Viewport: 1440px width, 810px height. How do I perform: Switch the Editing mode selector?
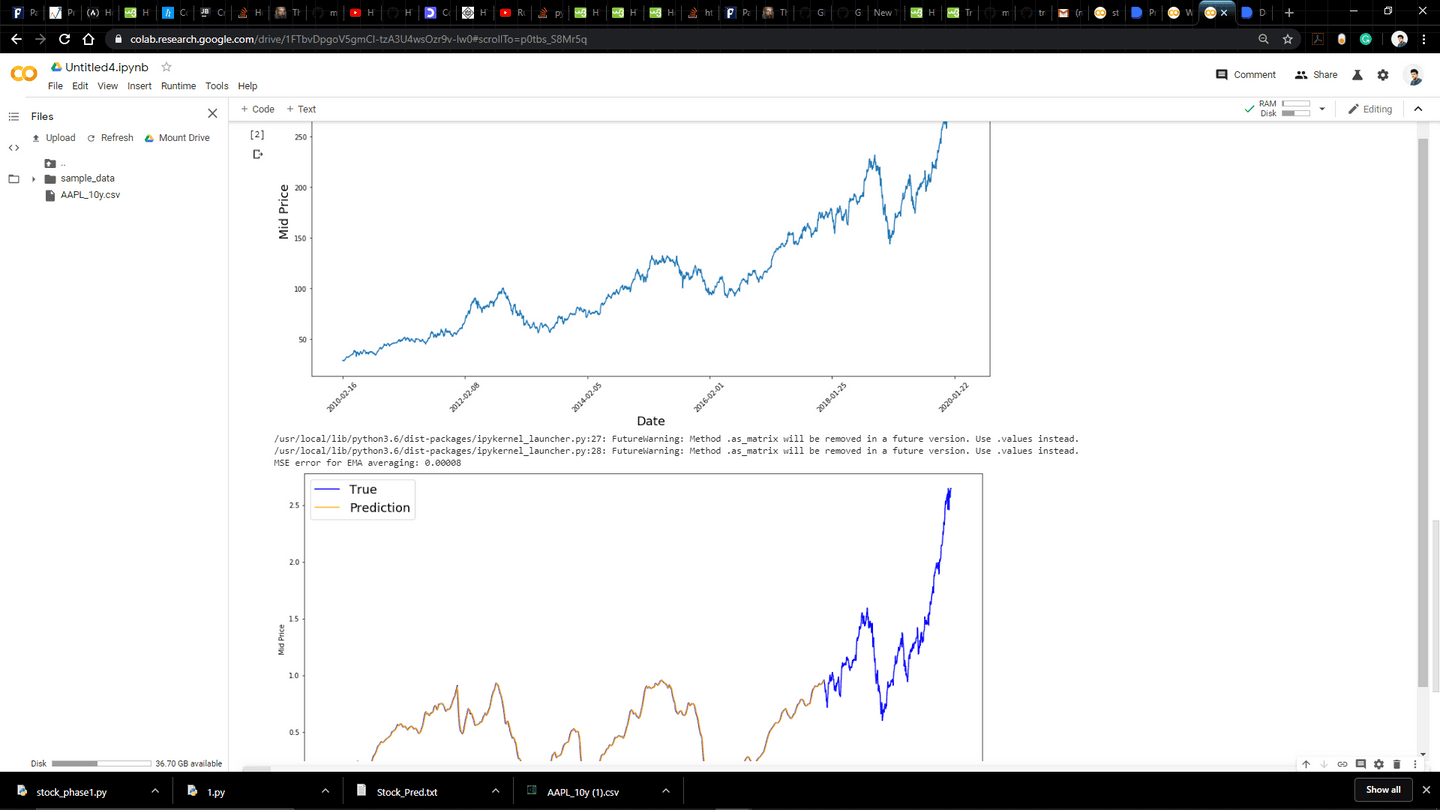pyautogui.click(x=1370, y=109)
